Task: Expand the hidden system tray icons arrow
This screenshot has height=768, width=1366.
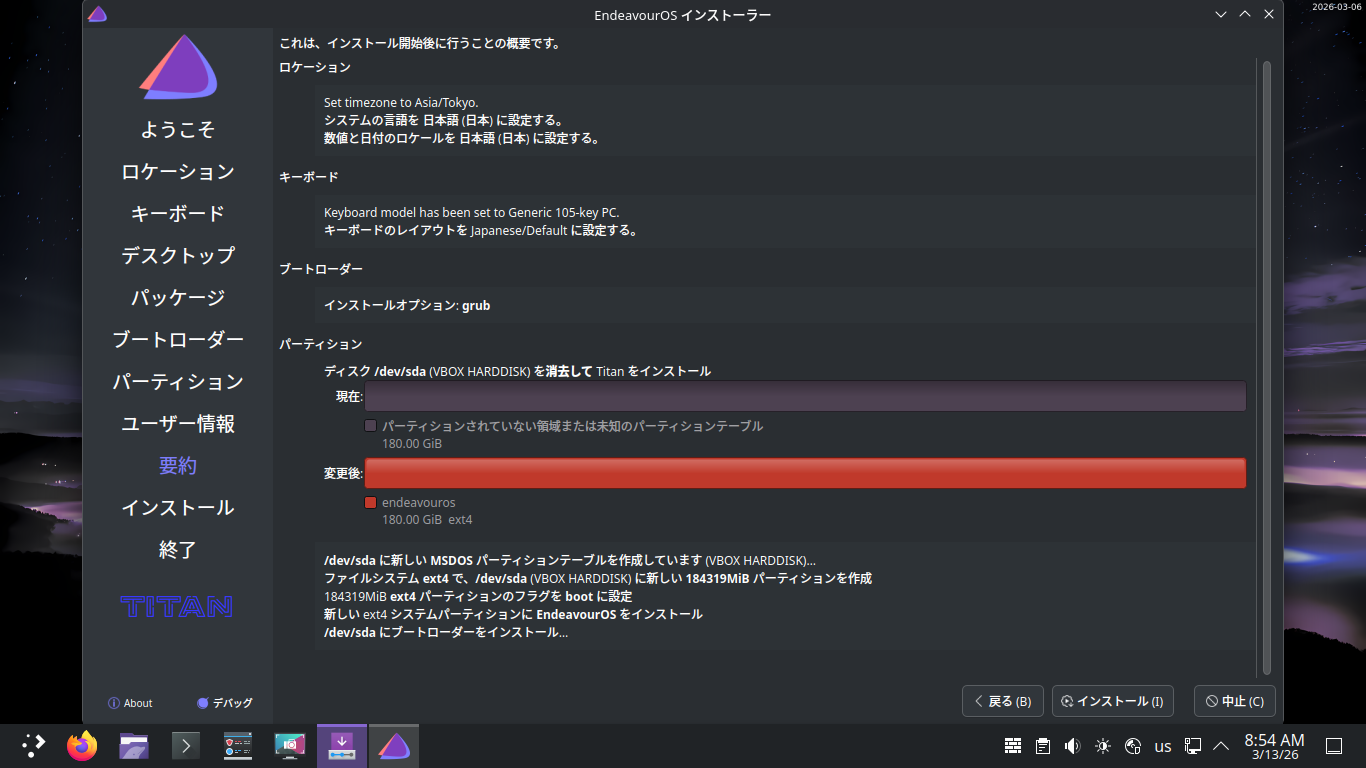Action: 1221,746
